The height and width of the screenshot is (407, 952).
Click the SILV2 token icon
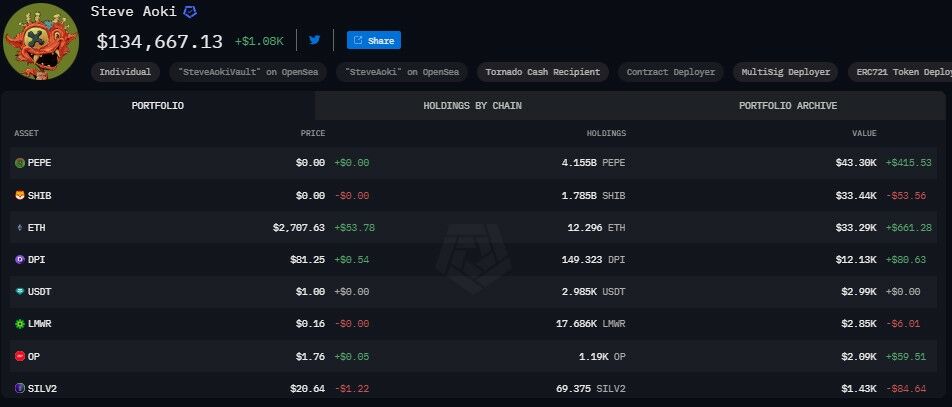pyautogui.click(x=19, y=388)
